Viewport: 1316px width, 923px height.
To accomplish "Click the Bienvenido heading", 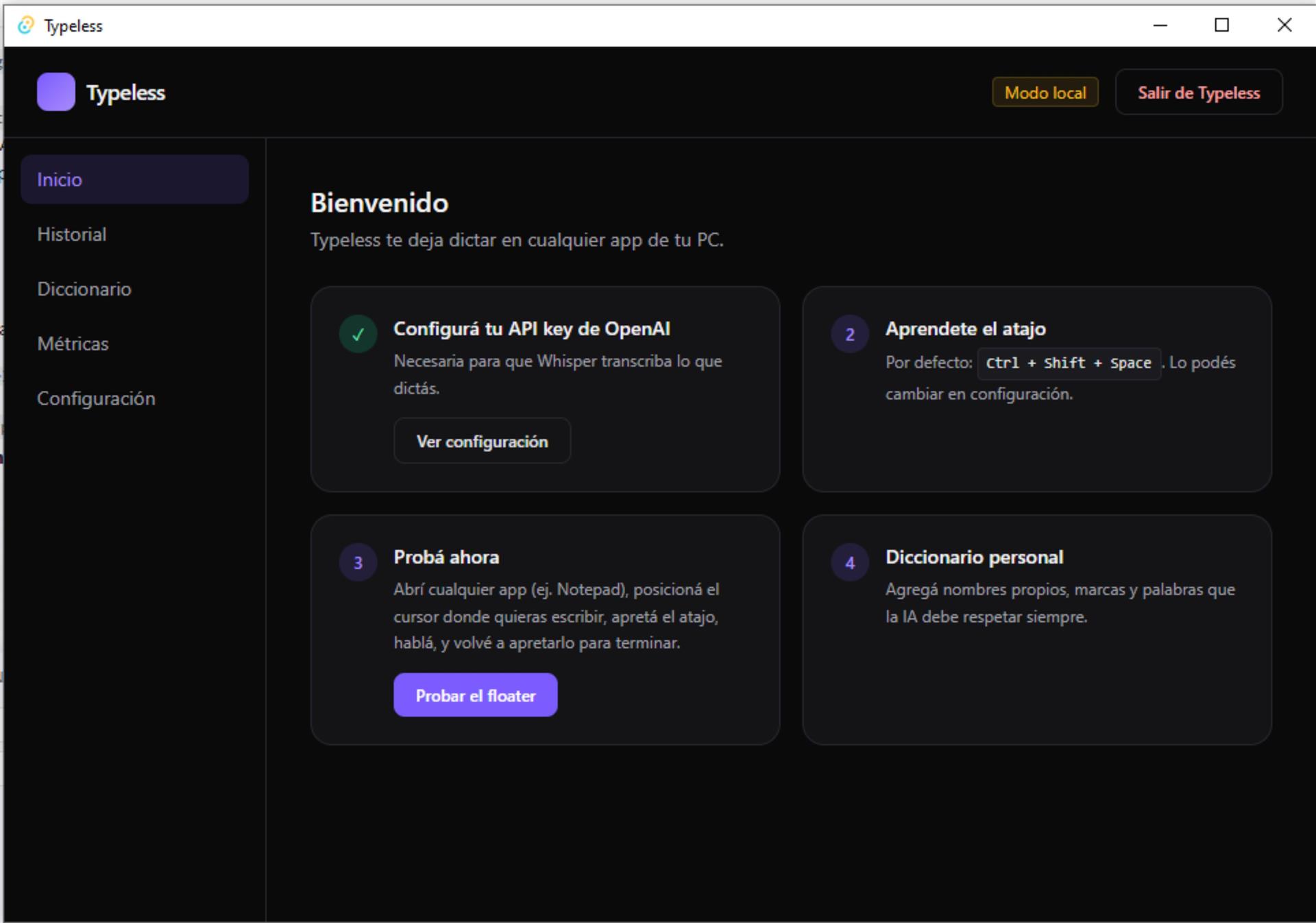I will pos(379,203).
